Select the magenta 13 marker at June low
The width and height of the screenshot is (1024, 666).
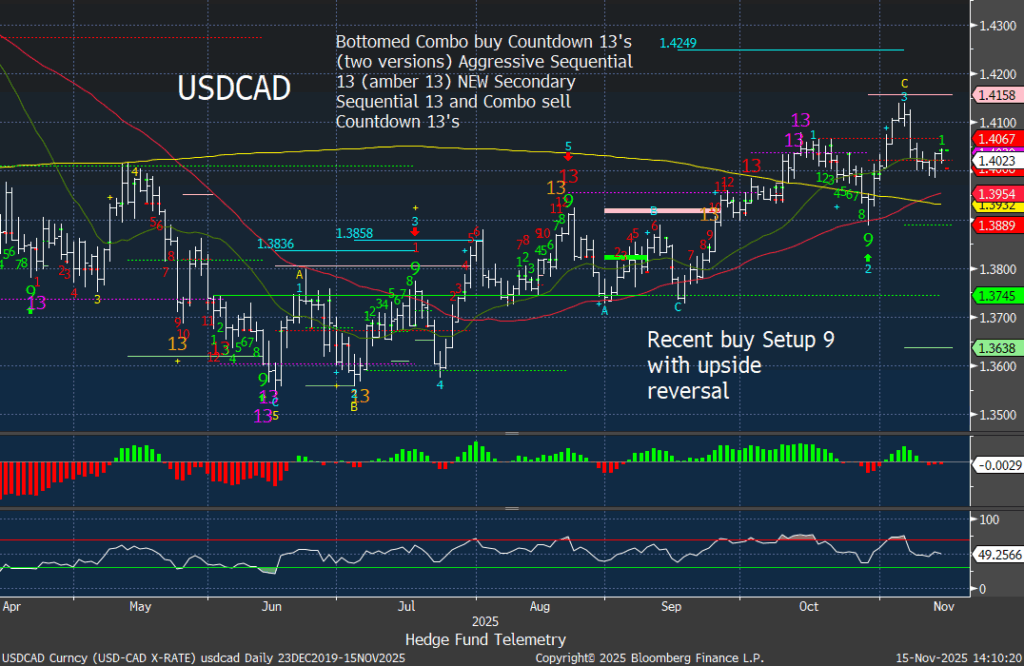click(x=263, y=415)
